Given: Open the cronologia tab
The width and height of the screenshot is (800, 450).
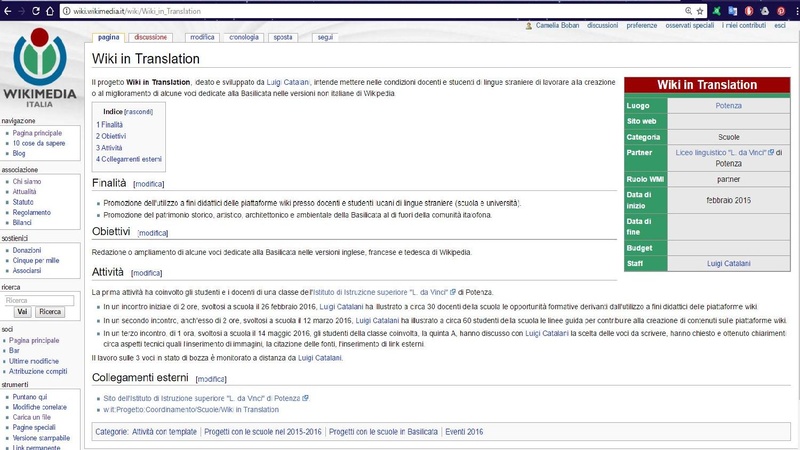Looking at the screenshot, I should (x=244, y=37).
